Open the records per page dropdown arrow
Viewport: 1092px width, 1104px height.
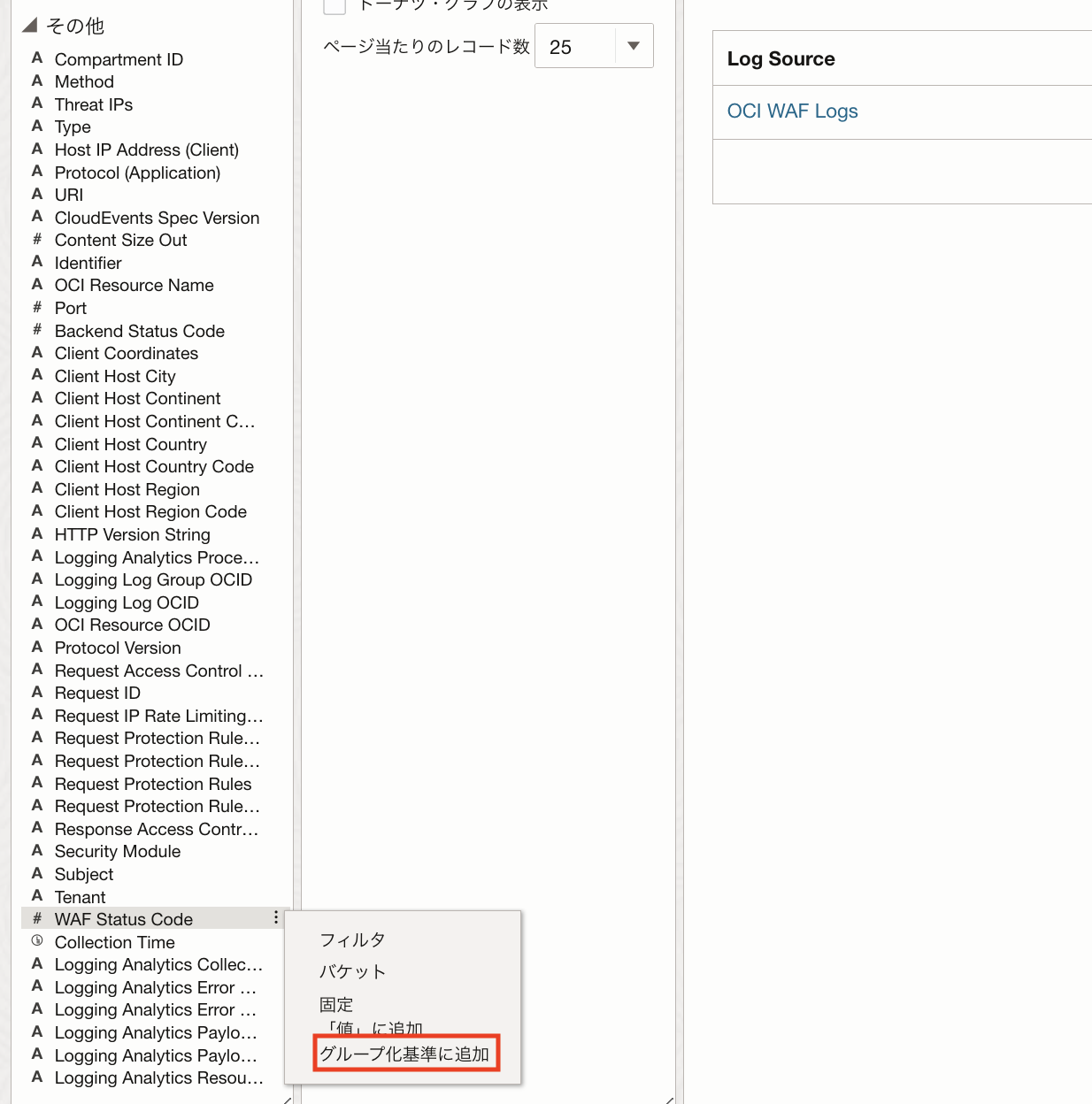point(634,46)
